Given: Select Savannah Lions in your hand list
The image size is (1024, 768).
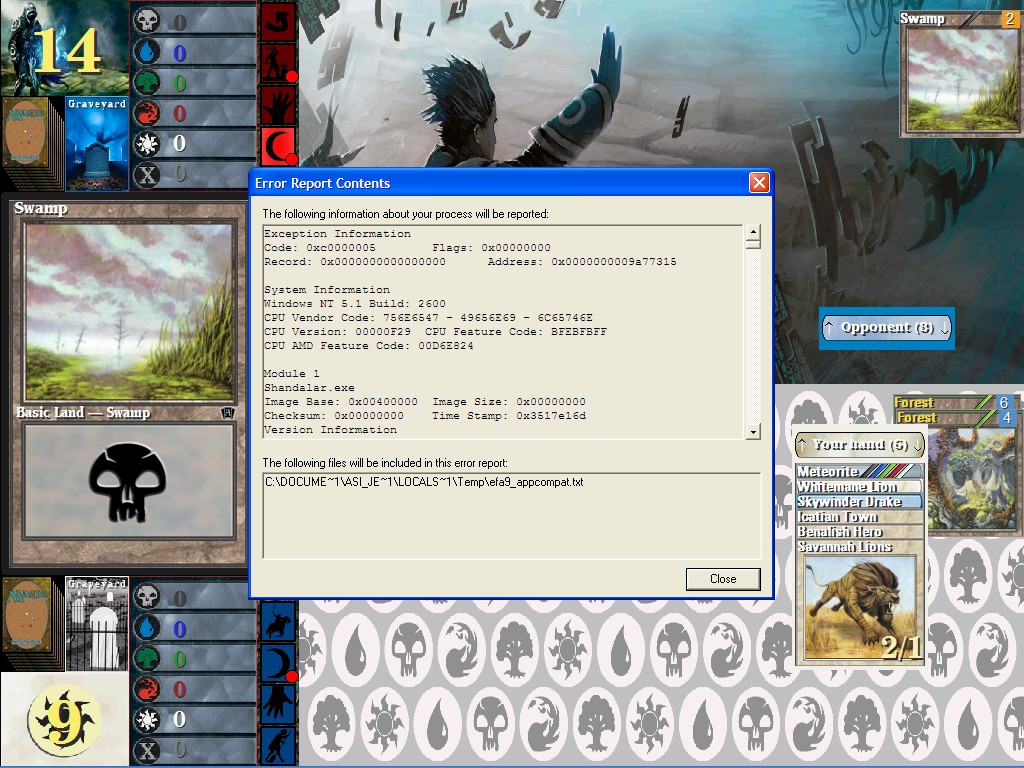Looking at the screenshot, I should [x=859, y=547].
